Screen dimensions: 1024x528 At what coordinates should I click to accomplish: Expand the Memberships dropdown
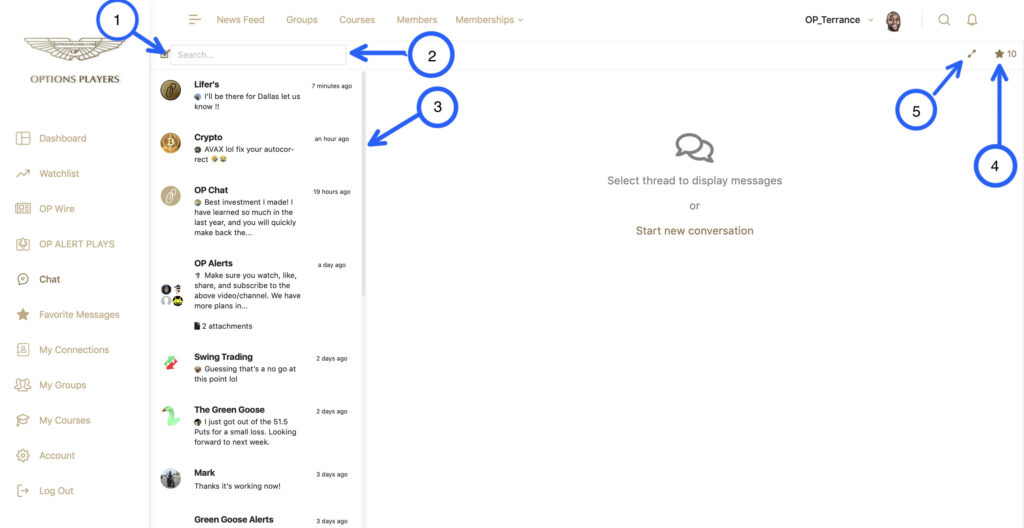pyautogui.click(x=489, y=20)
